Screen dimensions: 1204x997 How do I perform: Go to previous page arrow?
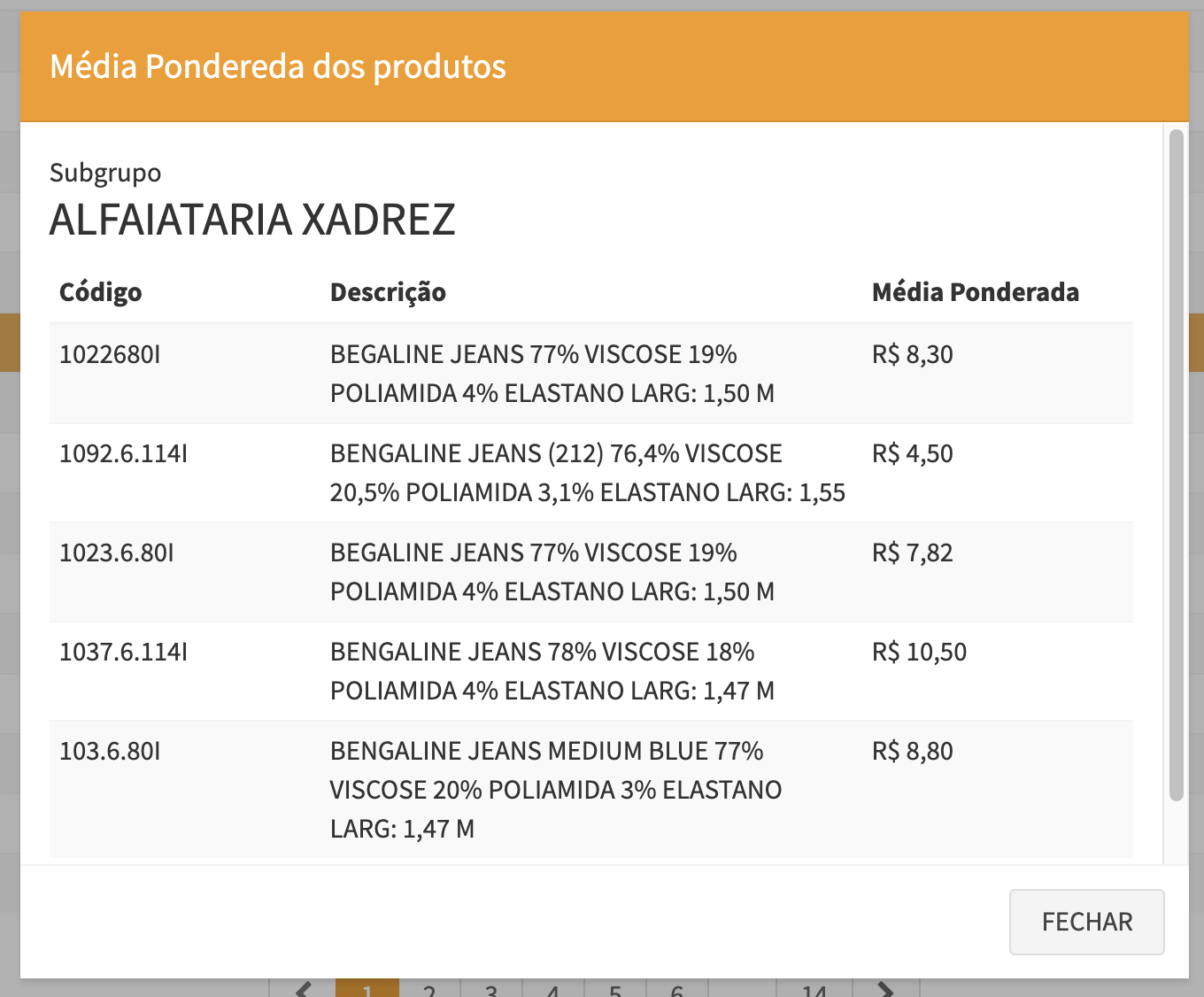(x=304, y=988)
